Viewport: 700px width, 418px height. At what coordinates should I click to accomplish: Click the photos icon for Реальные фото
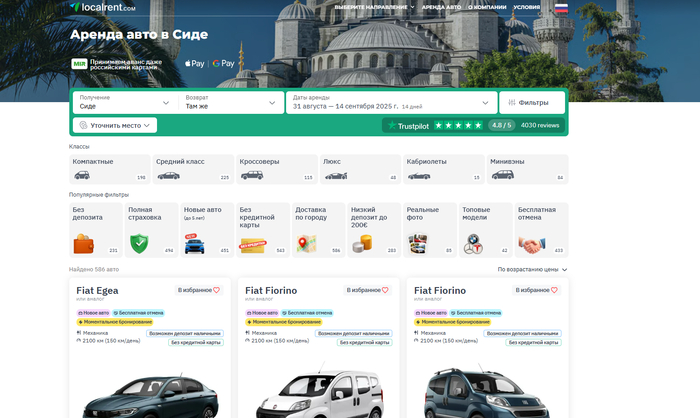[x=418, y=244]
